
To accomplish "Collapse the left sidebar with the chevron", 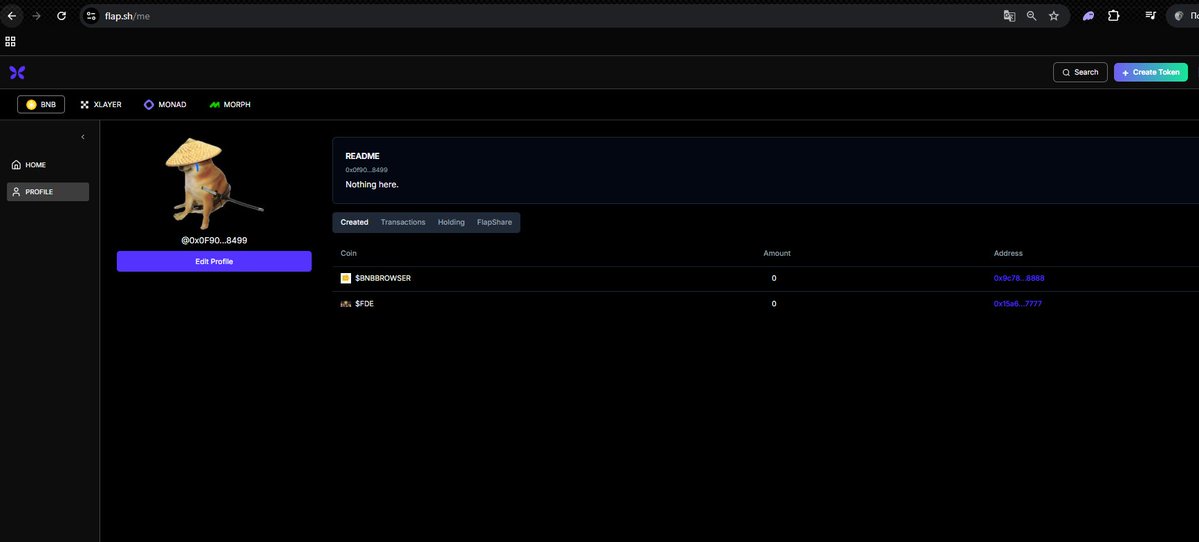I will click(x=83, y=137).
